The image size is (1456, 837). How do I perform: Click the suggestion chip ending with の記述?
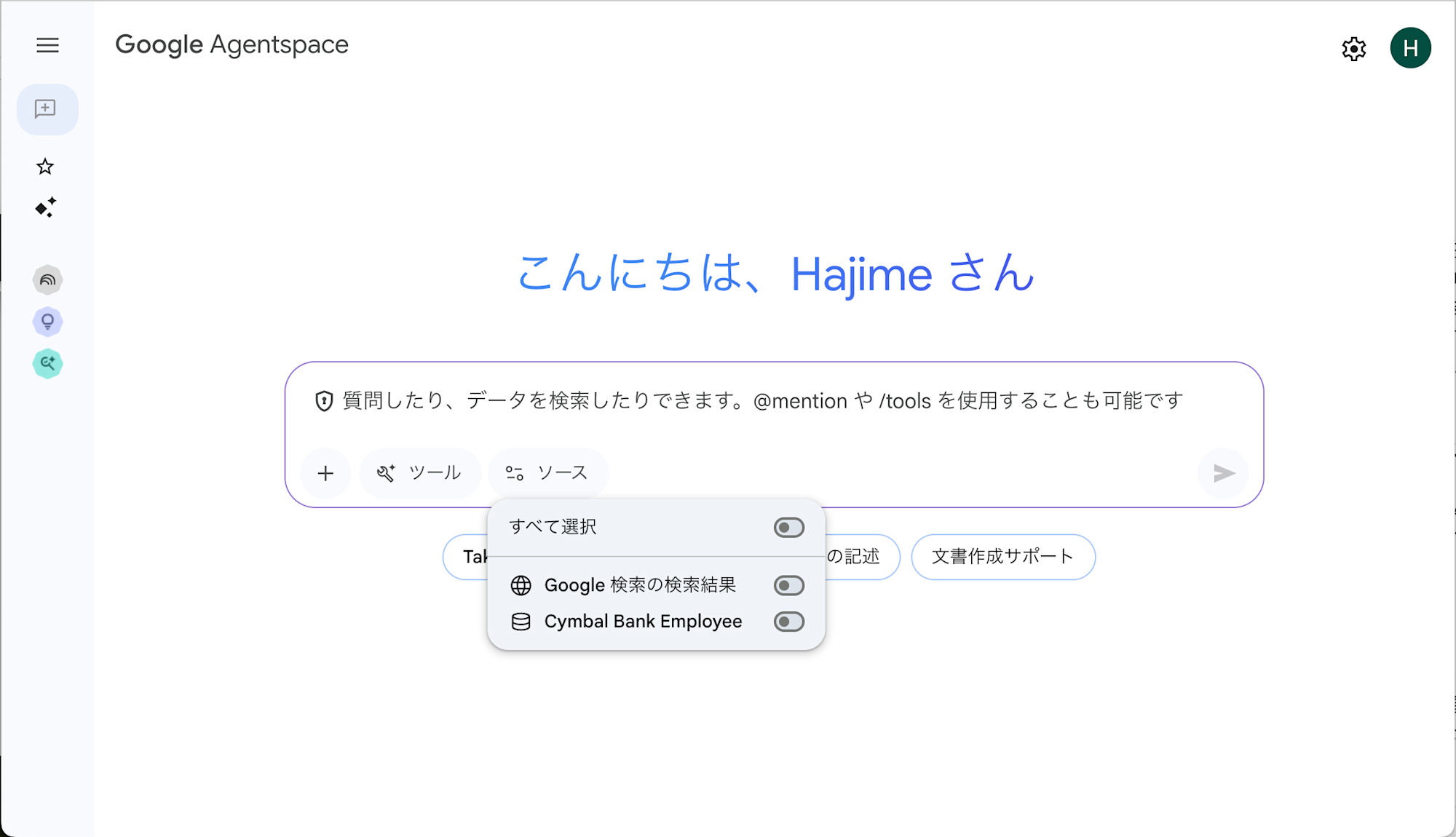coord(863,557)
